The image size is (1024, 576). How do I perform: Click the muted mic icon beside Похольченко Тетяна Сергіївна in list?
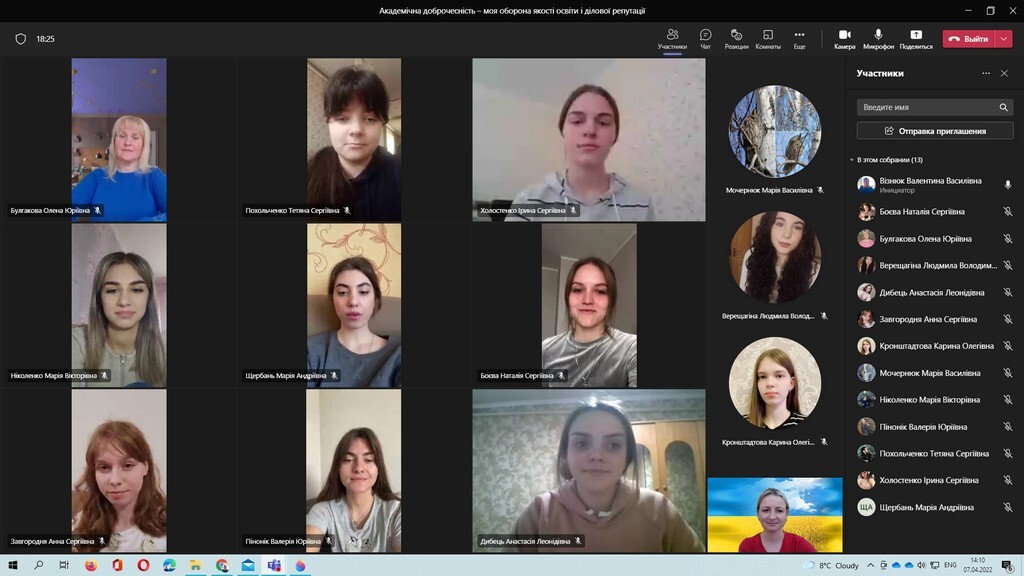(1008, 453)
